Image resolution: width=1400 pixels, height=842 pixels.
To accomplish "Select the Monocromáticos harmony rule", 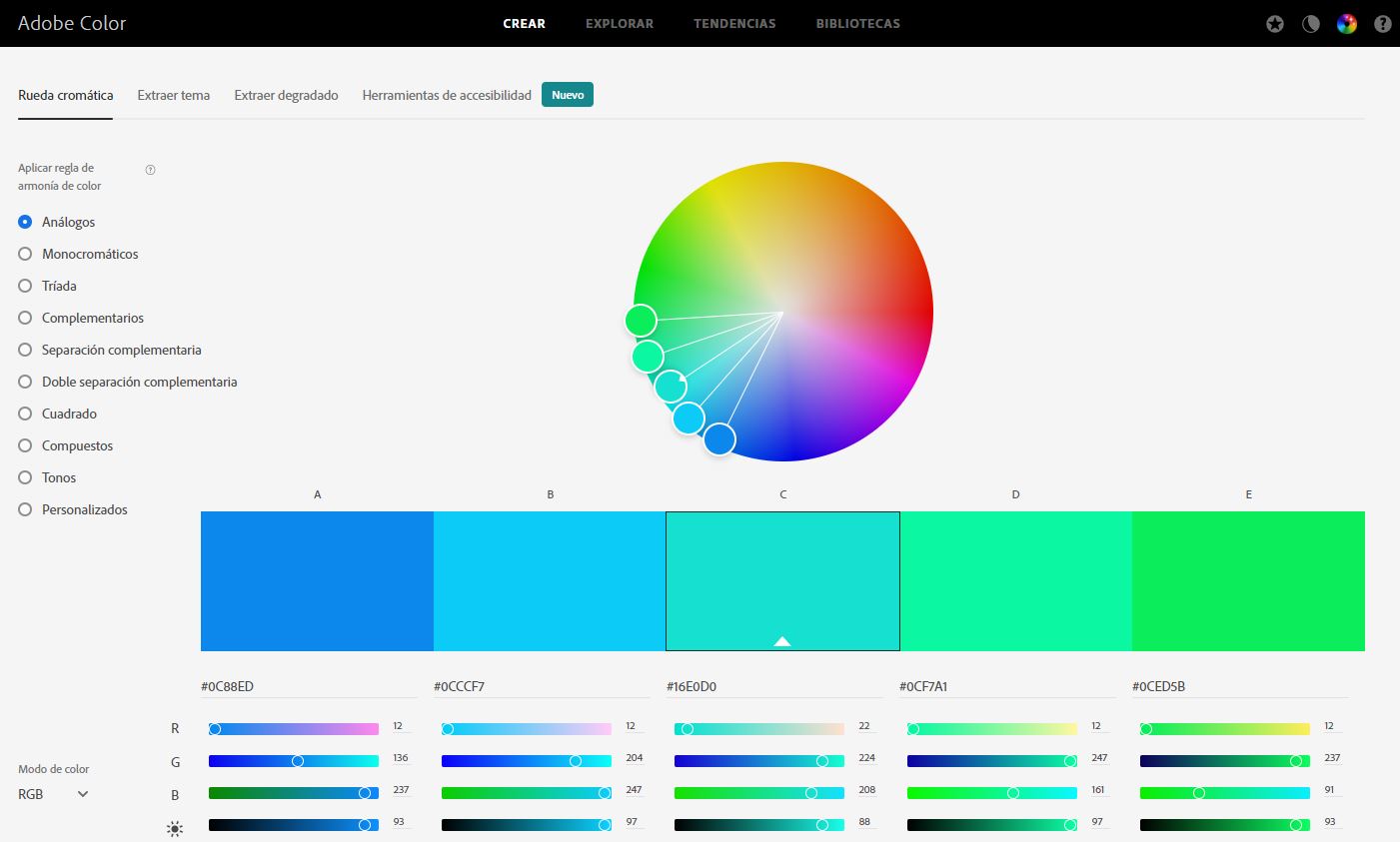I will click(26, 254).
